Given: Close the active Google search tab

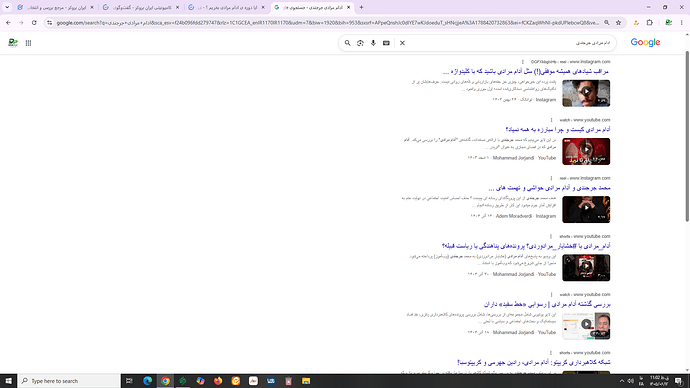Looking at the screenshot, I should pos(349,7).
